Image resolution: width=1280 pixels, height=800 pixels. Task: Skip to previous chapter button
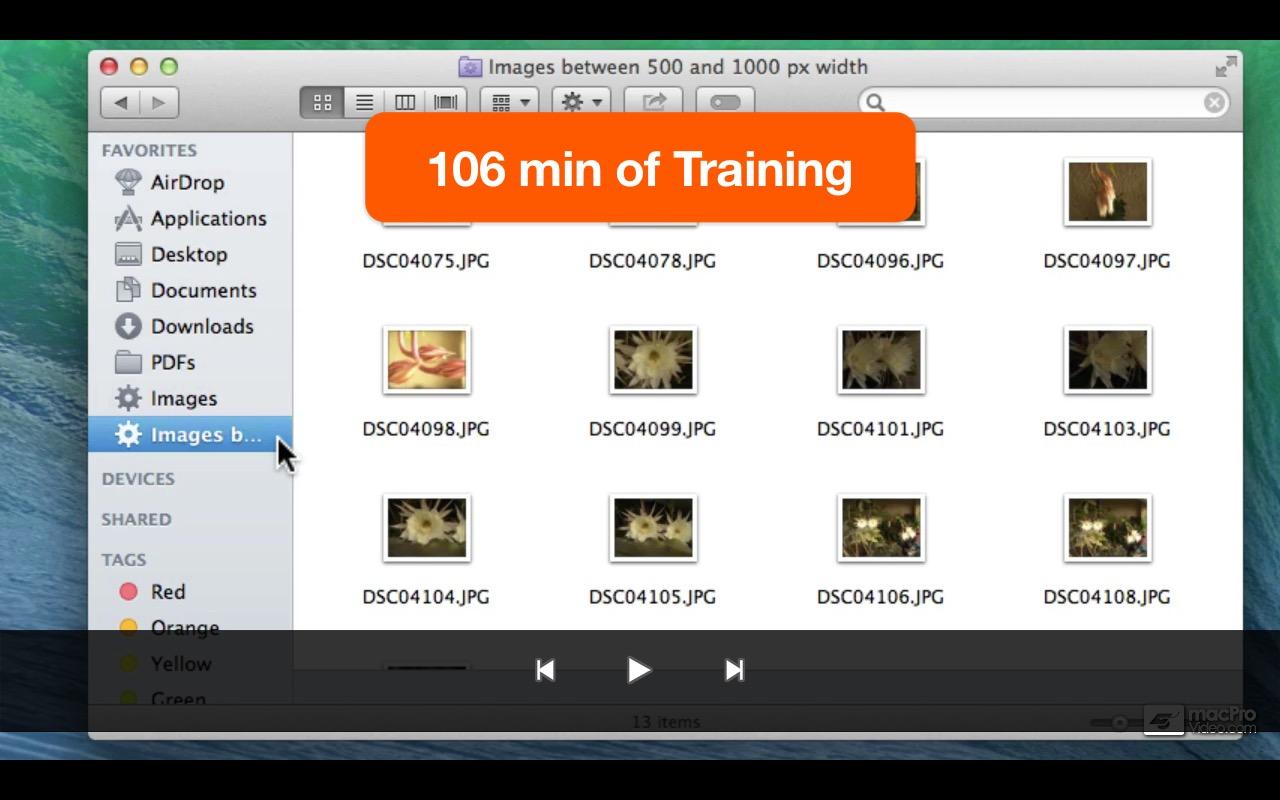pyautogui.click(x=545, y=670)
